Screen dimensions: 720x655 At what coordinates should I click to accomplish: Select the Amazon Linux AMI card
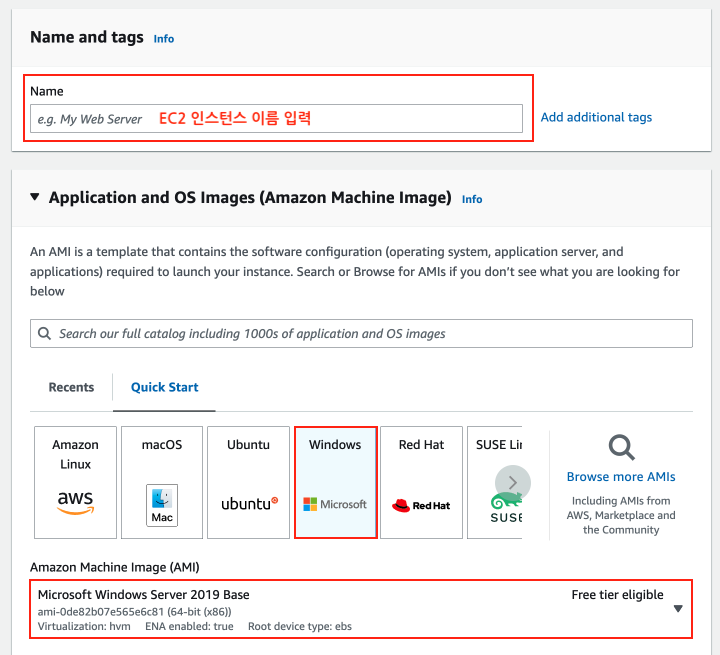[x=75, y=482]
